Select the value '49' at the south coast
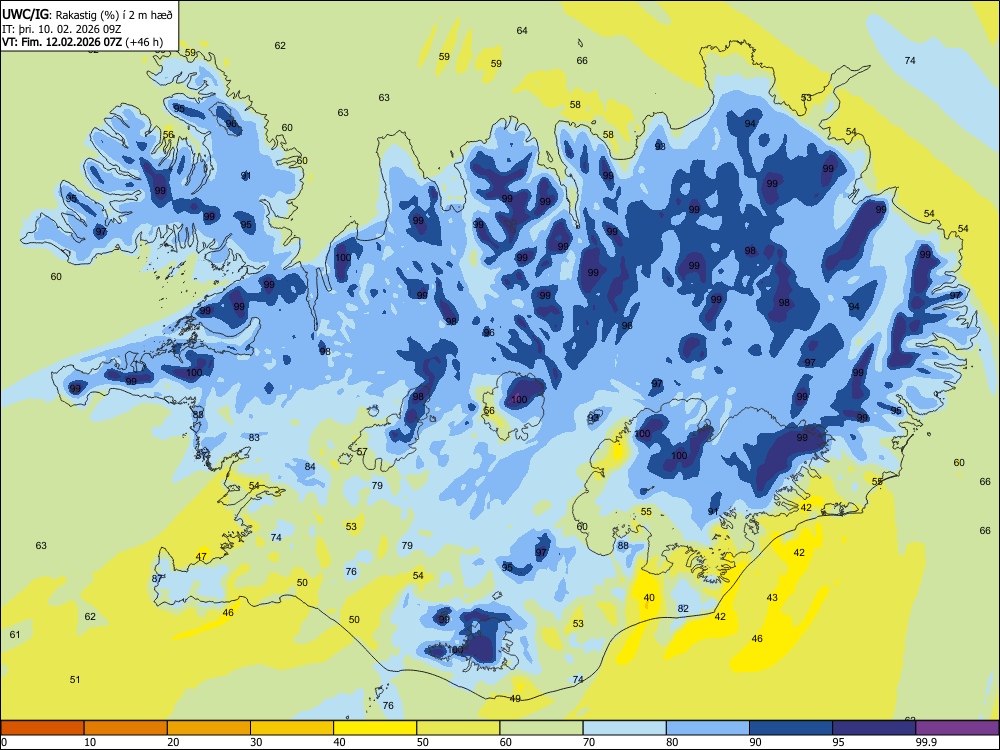Viewport: 1000px width, 750px height. click(515, 699)
